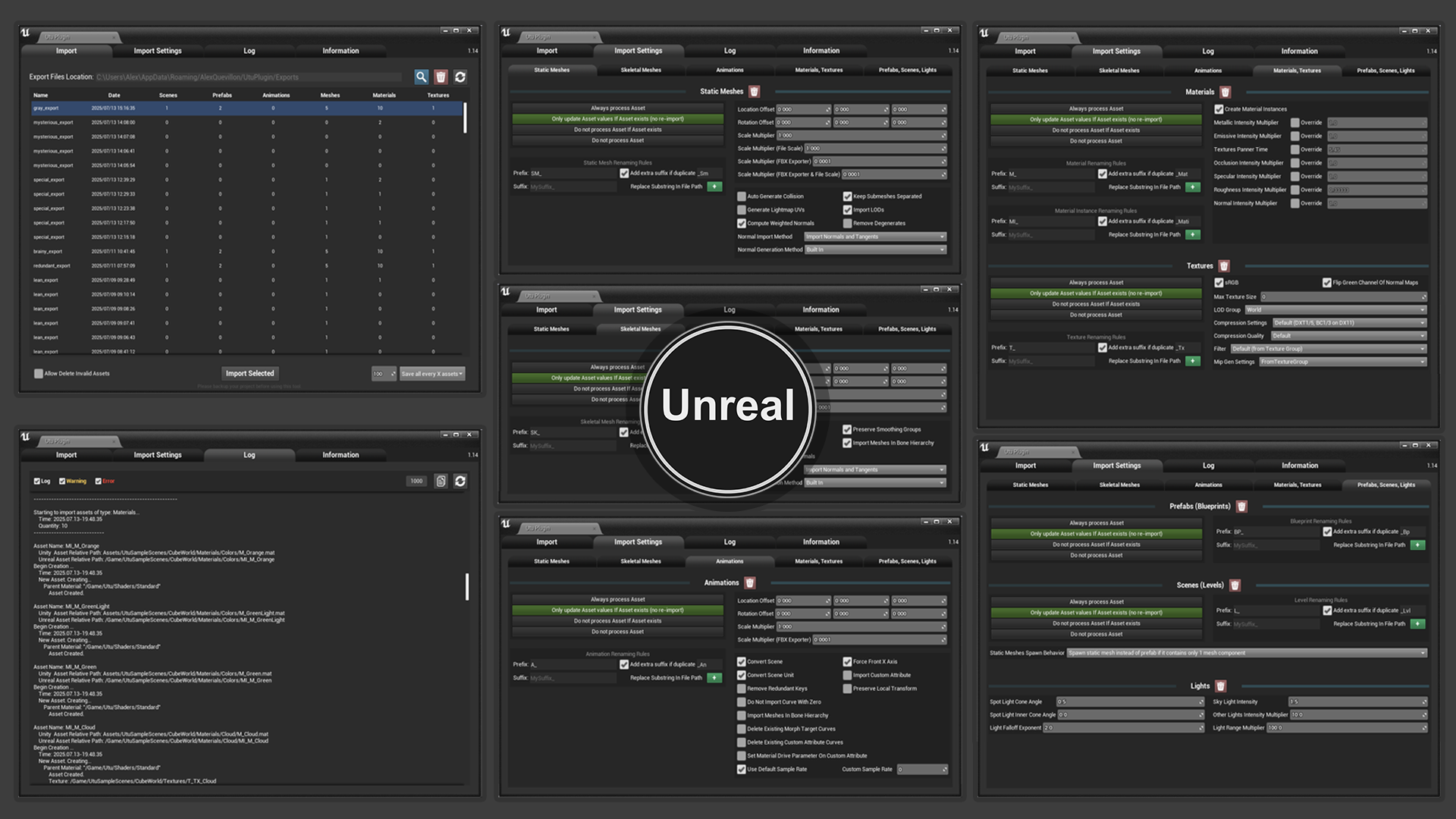Open Static Meshes subtab in Materials, Textures window
The width and height of the screenshot is (1456, 819).
tap(1030, 71)
